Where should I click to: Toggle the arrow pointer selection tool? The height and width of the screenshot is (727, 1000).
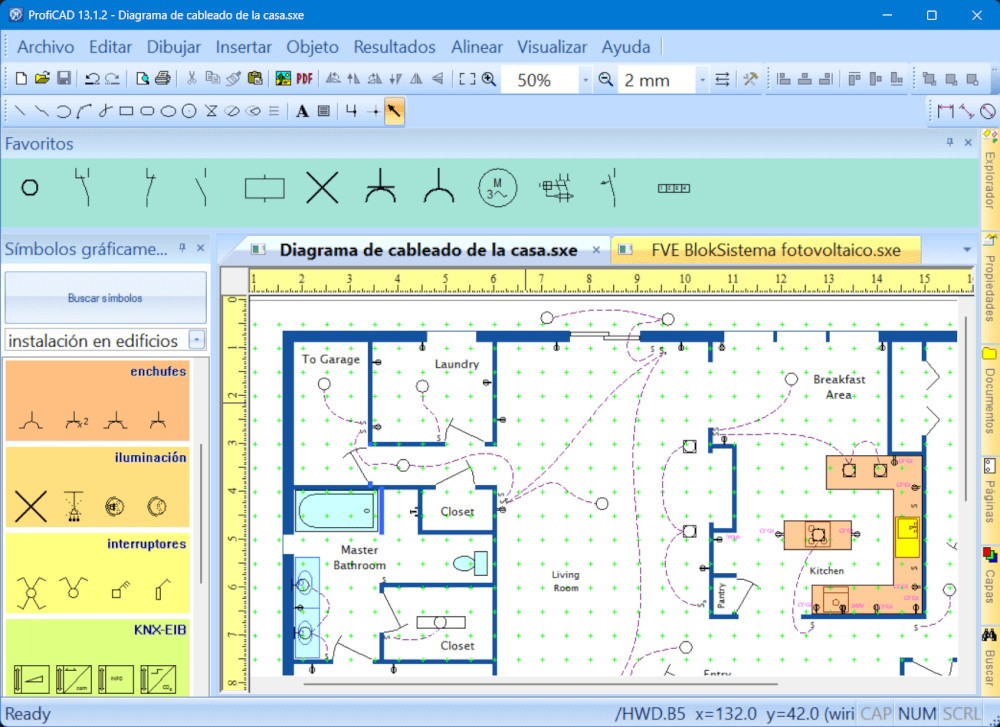pos(394,111)
